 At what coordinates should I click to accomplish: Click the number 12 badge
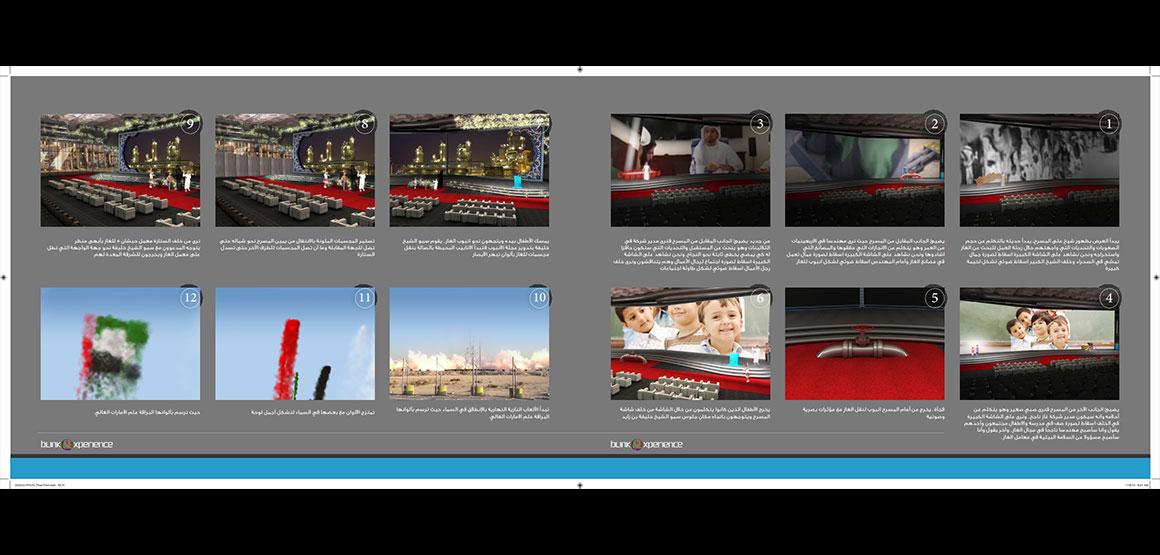pos(190,298)
